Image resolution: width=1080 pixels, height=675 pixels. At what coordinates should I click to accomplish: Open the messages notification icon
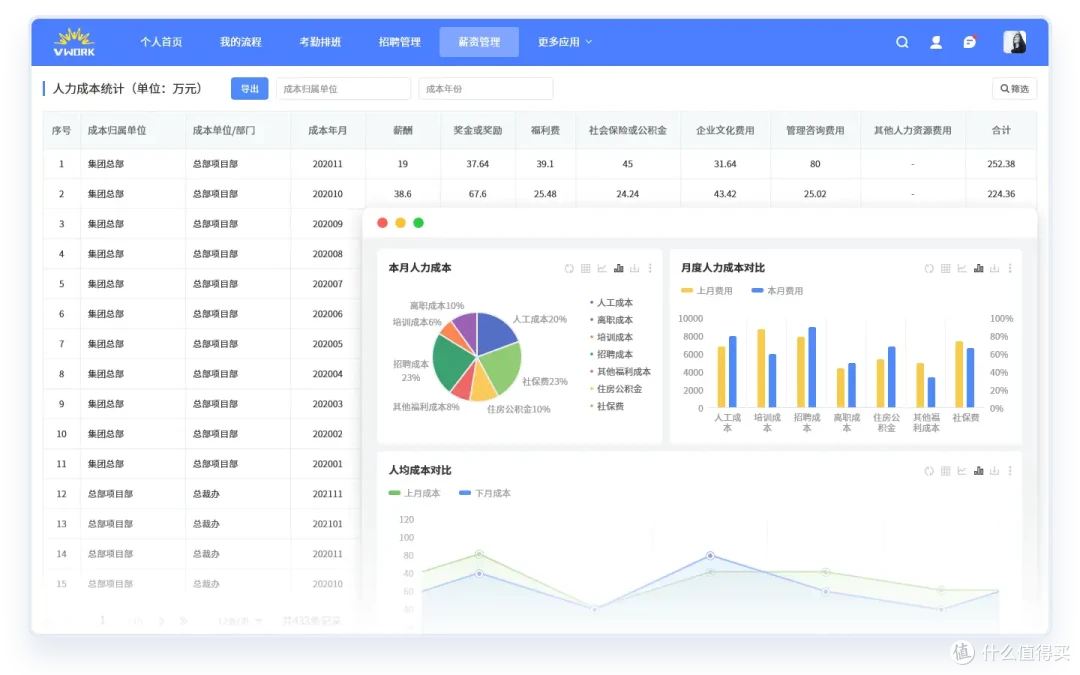tap(969, 42)
